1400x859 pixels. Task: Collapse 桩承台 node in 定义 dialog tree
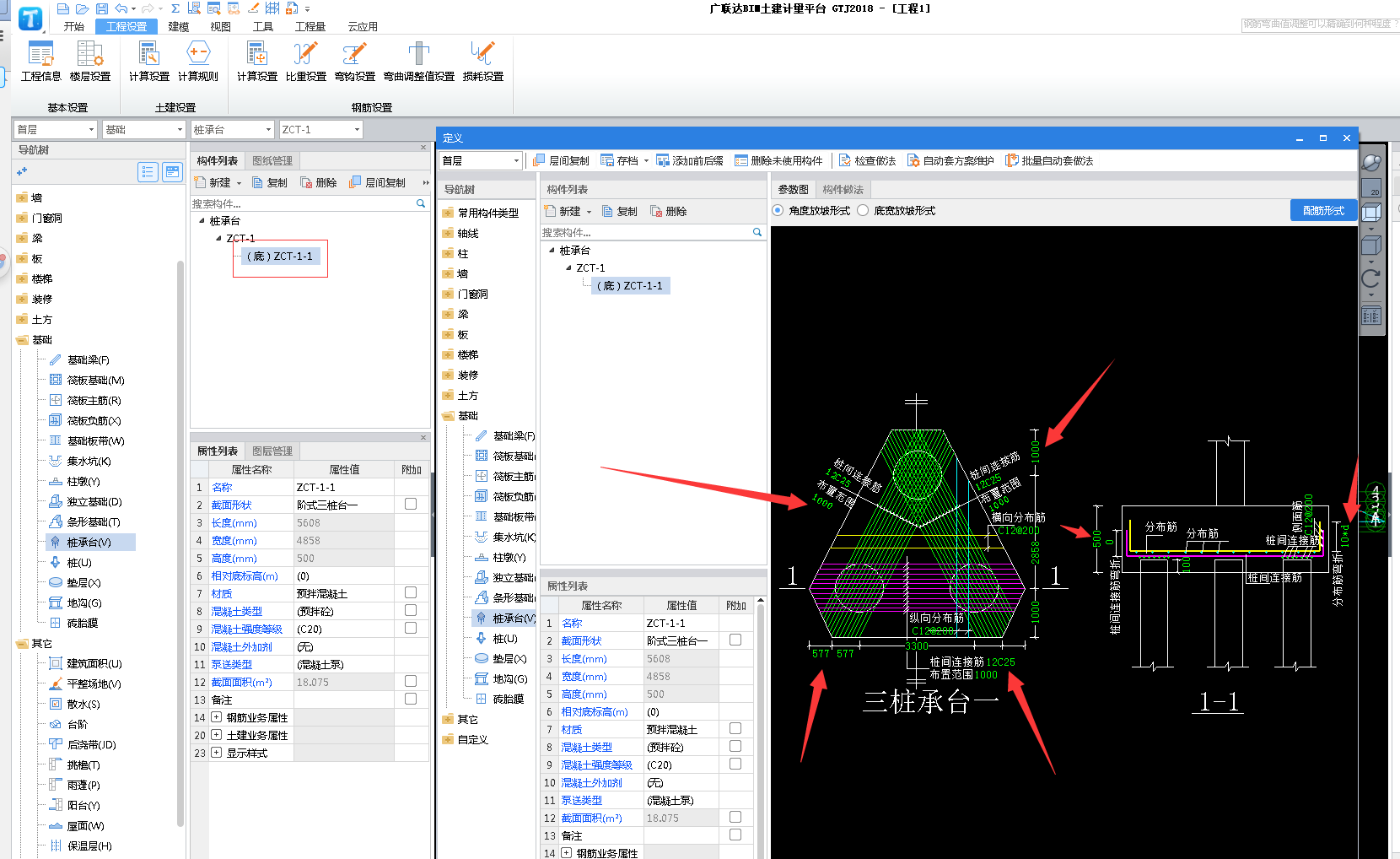click(x=552, y=251)
